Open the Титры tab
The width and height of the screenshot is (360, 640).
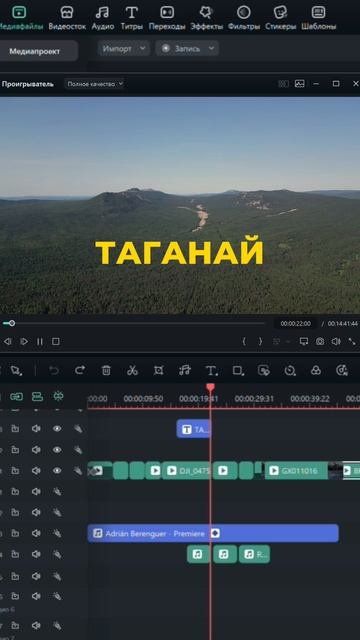[x=131, y=18]
